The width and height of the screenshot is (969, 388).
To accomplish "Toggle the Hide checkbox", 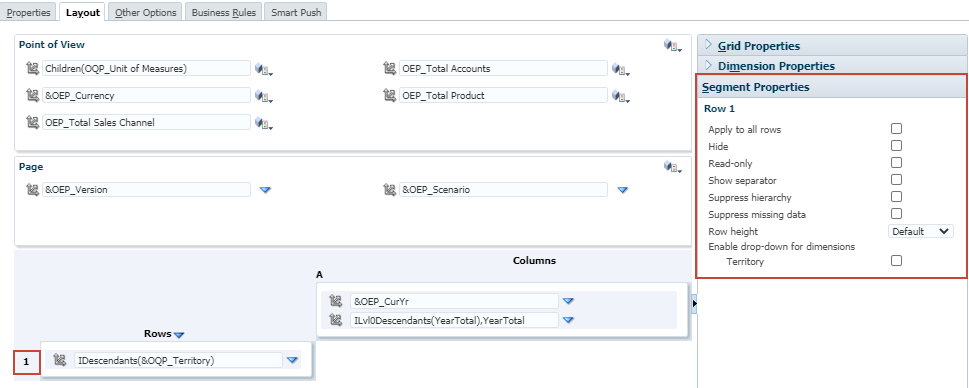I will [896, 146].
